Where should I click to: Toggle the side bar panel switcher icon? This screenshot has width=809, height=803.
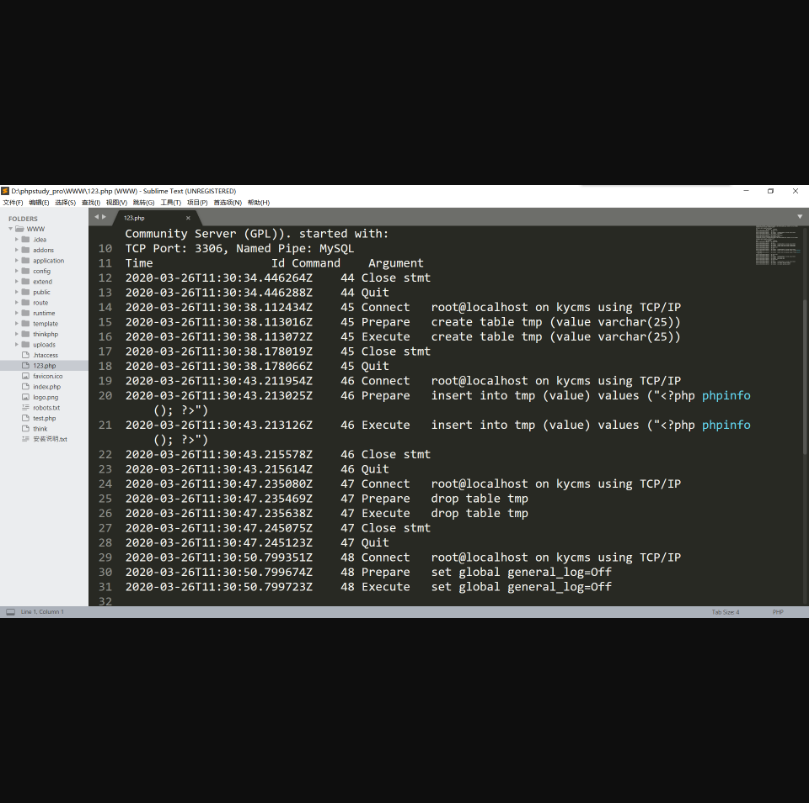[x=10, y=612]
